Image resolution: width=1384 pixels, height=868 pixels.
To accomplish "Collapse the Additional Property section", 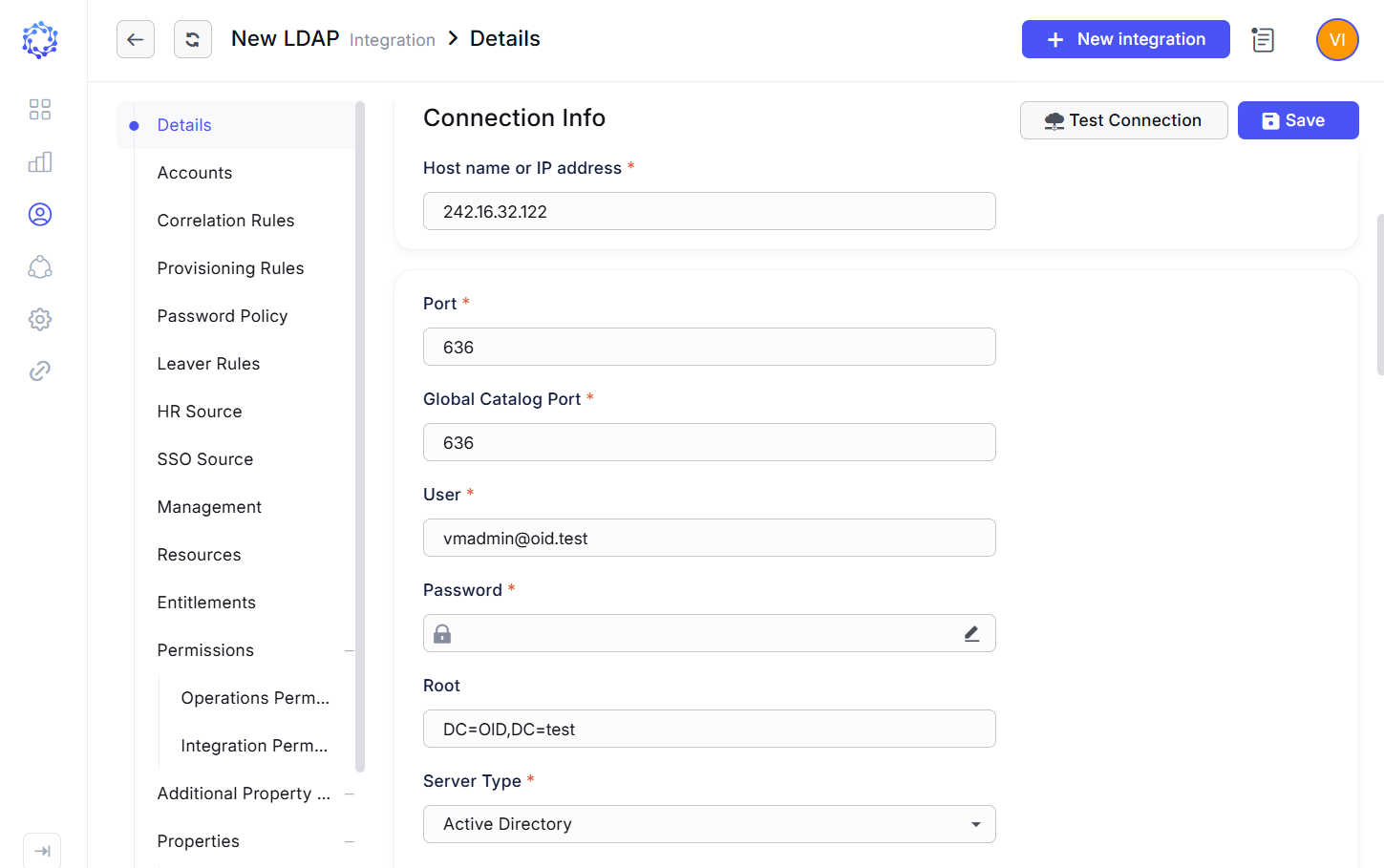I will [x=350, y=793].
